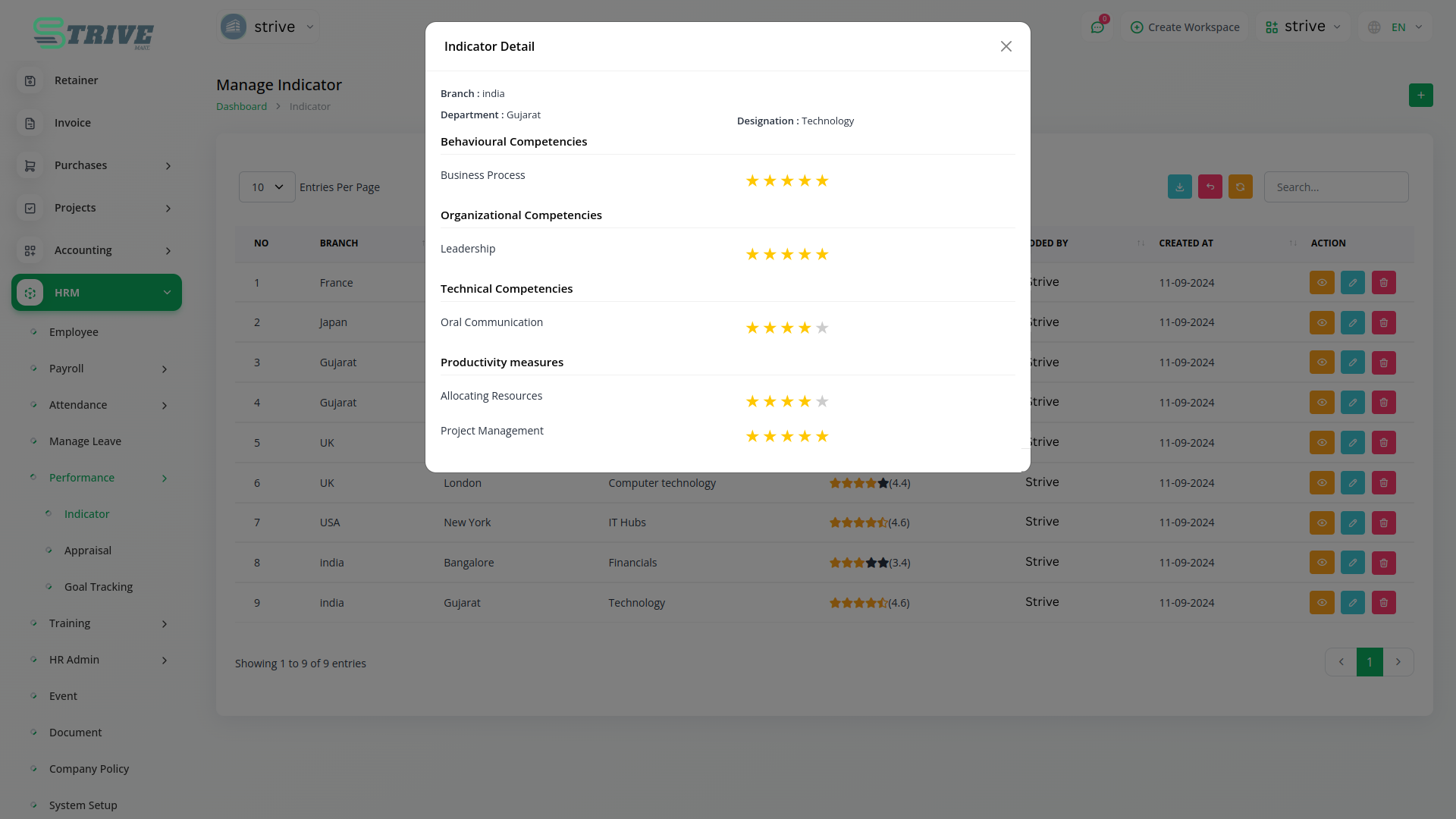Click the edit pencil icon for row 9
The width and height of the screenshot is (1456, 819).
tap(1352, 603)
